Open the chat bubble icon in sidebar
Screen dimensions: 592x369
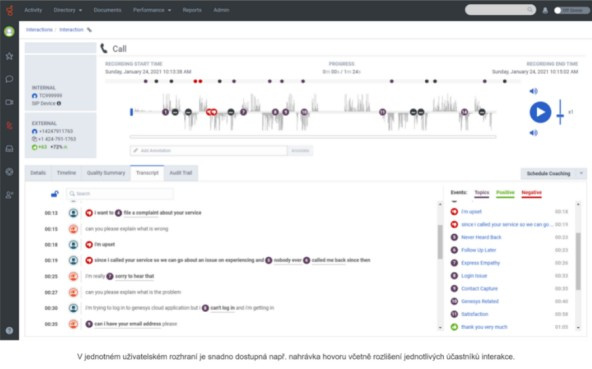coord(9,79)
